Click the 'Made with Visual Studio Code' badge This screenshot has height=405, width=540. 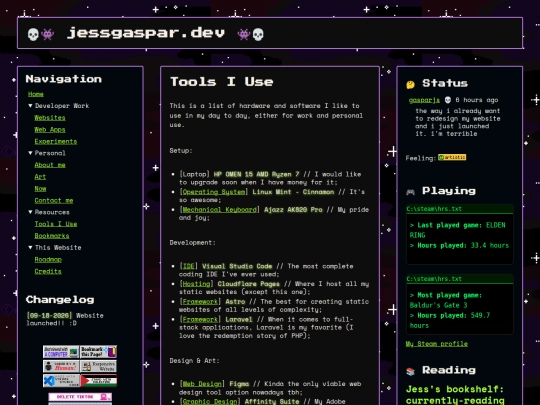pyautogui.click(x=61, y=381)
